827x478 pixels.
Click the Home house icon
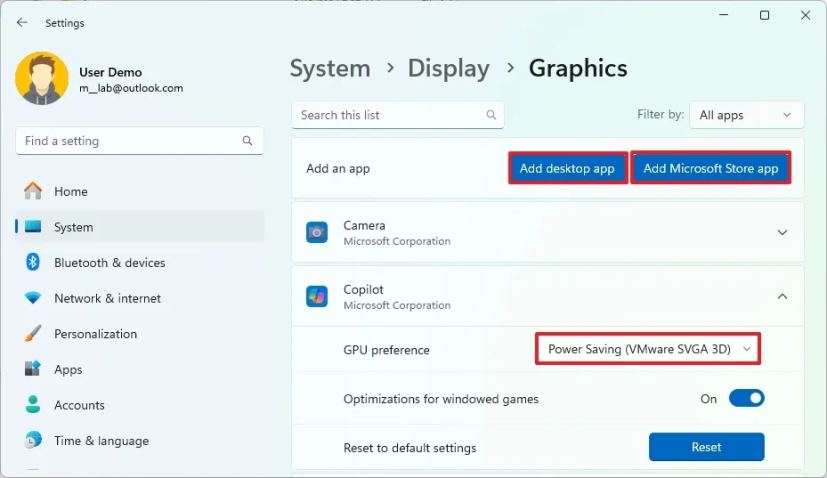(33, 191)
